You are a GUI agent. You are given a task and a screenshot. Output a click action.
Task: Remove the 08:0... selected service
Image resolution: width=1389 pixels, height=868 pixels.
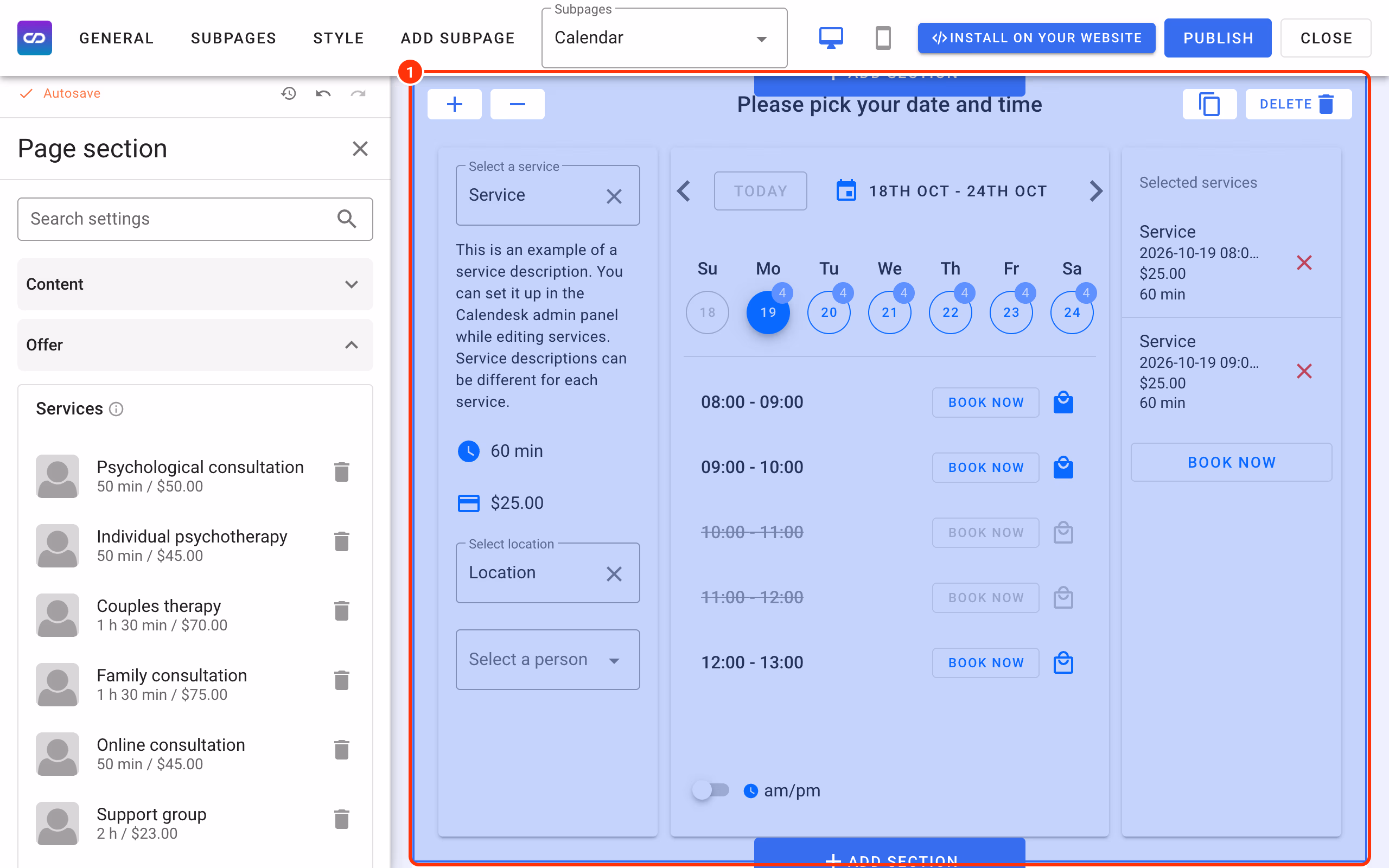1304,263
